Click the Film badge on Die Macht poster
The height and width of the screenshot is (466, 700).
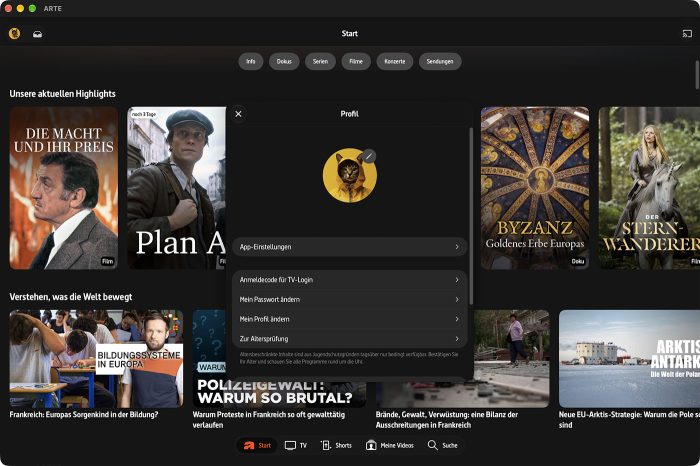(x=108, y=262)
